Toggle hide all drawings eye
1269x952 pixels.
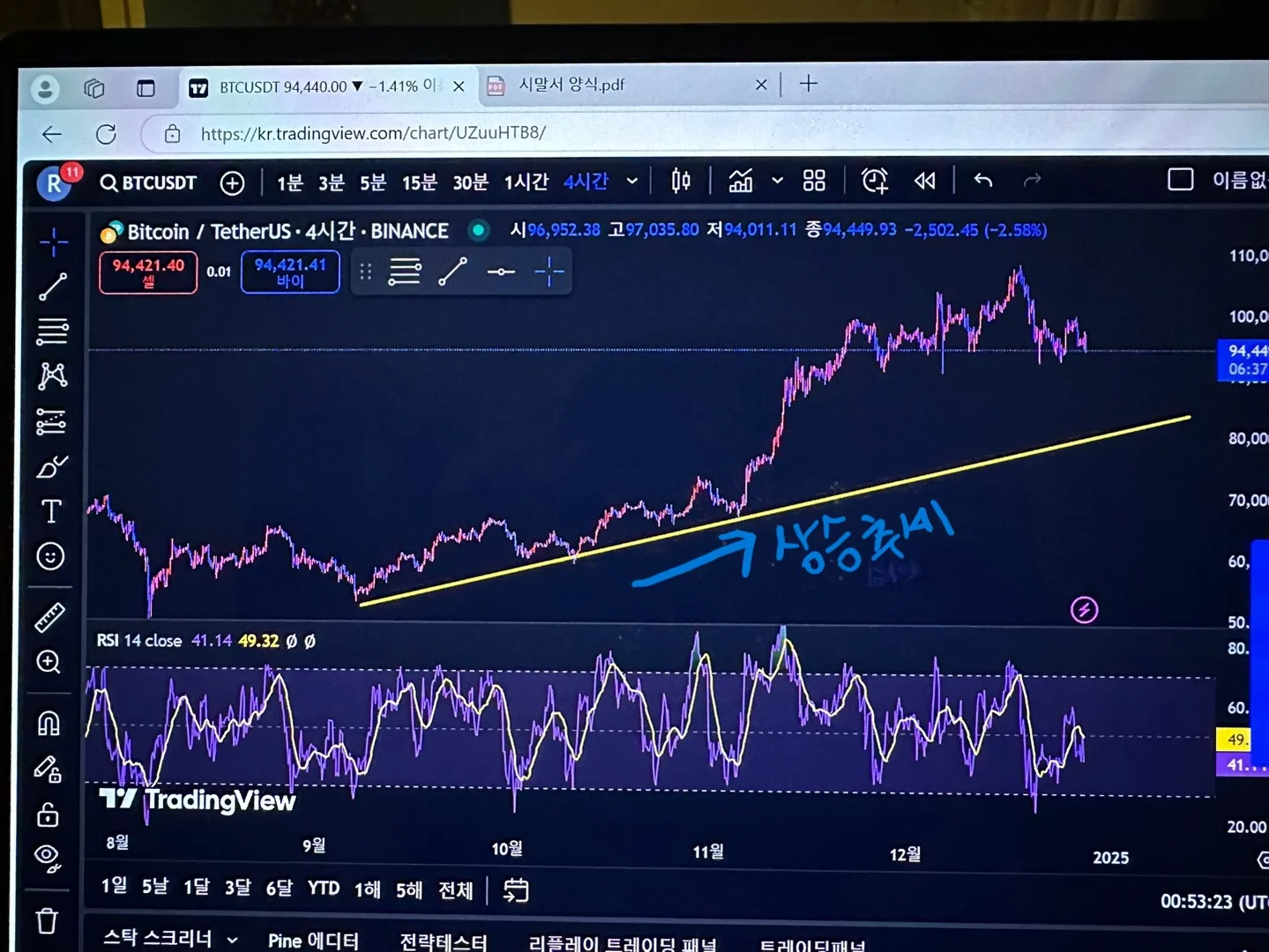[47, 858]
